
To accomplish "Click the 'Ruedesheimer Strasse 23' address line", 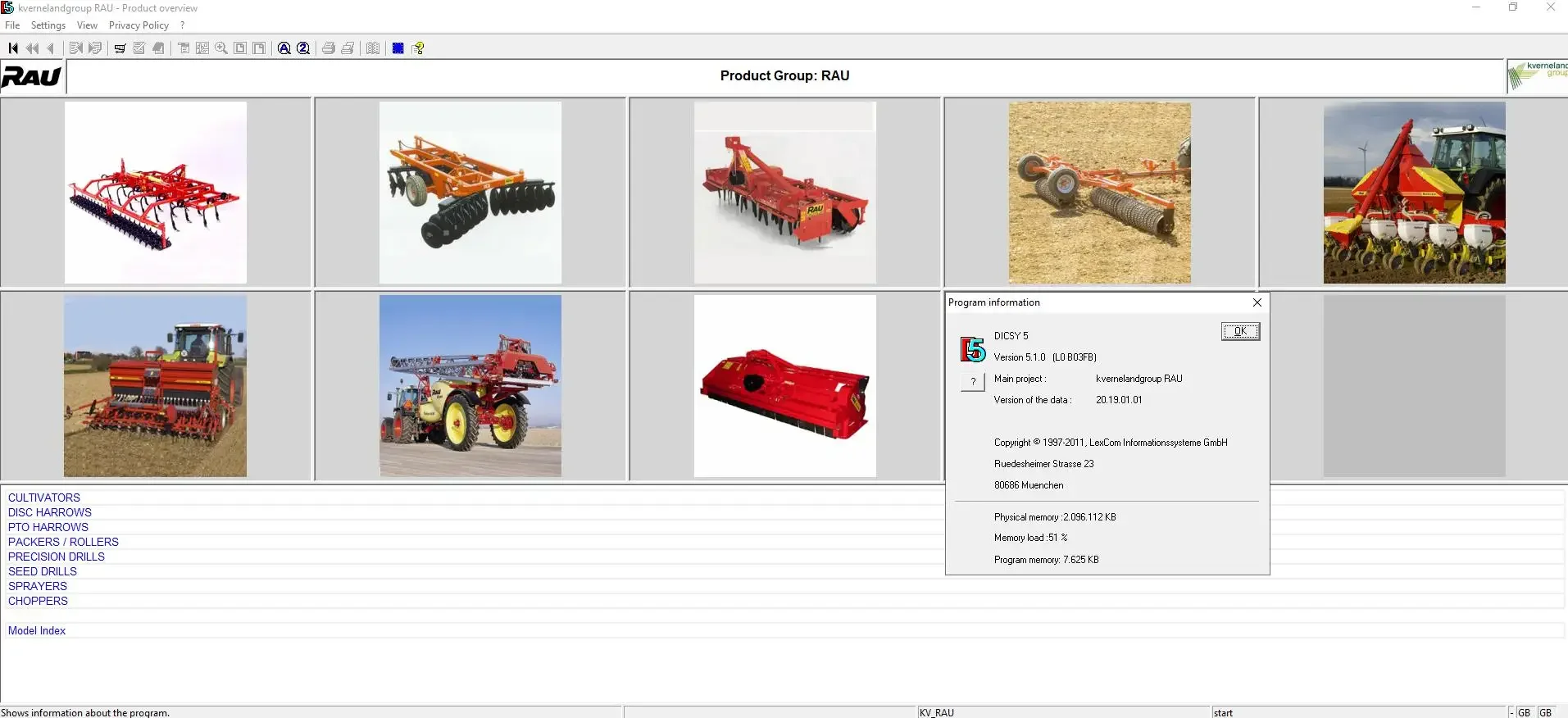I will pyautogui.click(x=1044, y=464).
